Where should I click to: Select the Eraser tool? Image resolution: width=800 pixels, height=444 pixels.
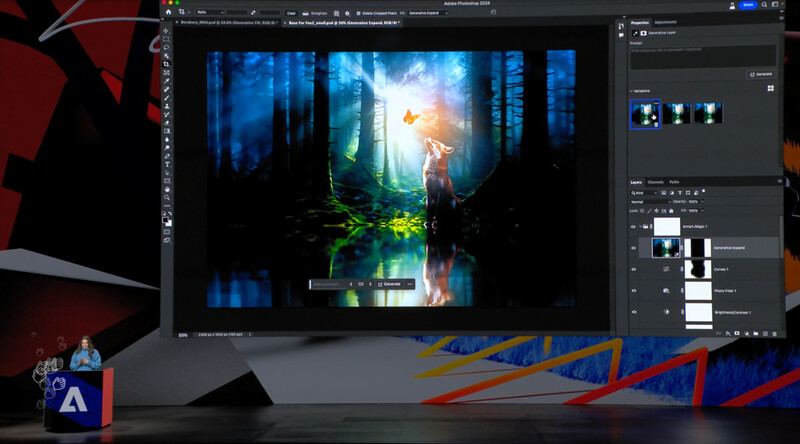(x=166, y=123)
